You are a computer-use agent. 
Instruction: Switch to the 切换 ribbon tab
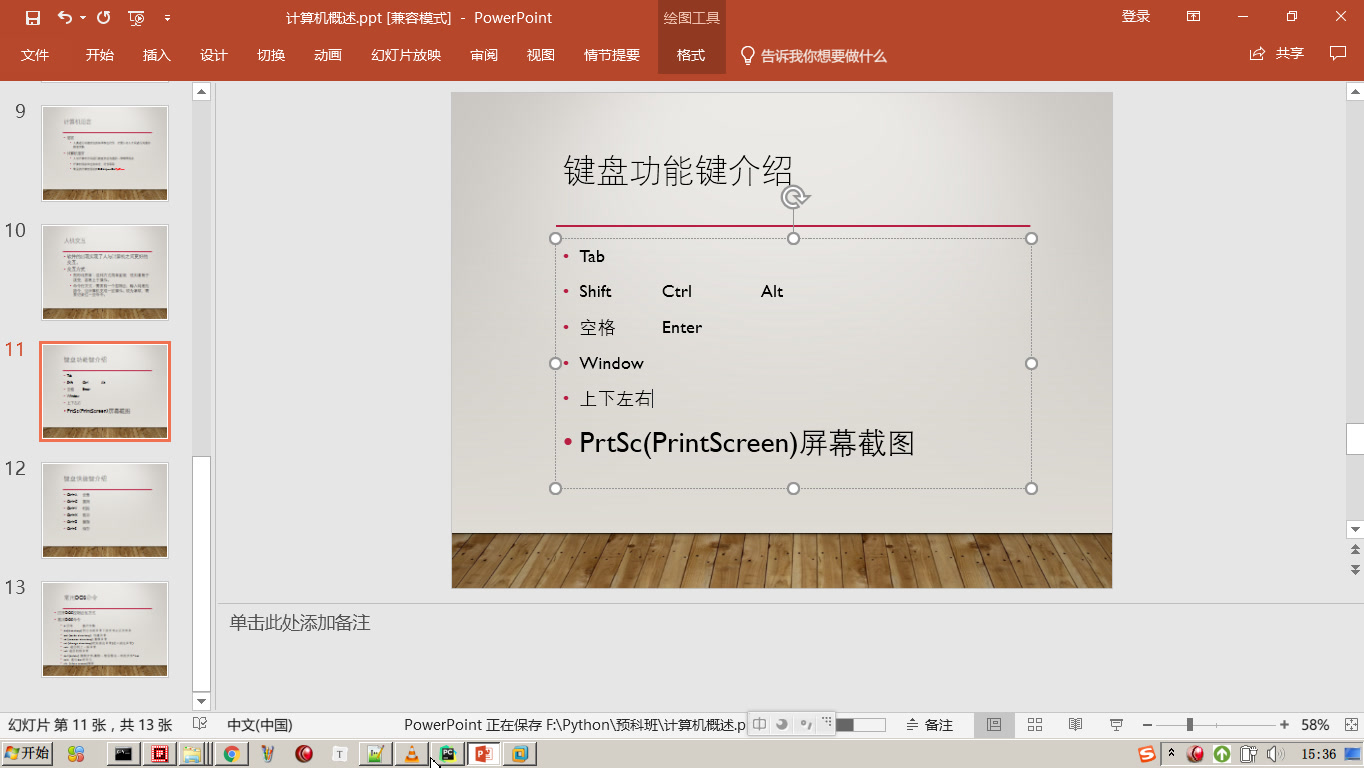point(270,55)
